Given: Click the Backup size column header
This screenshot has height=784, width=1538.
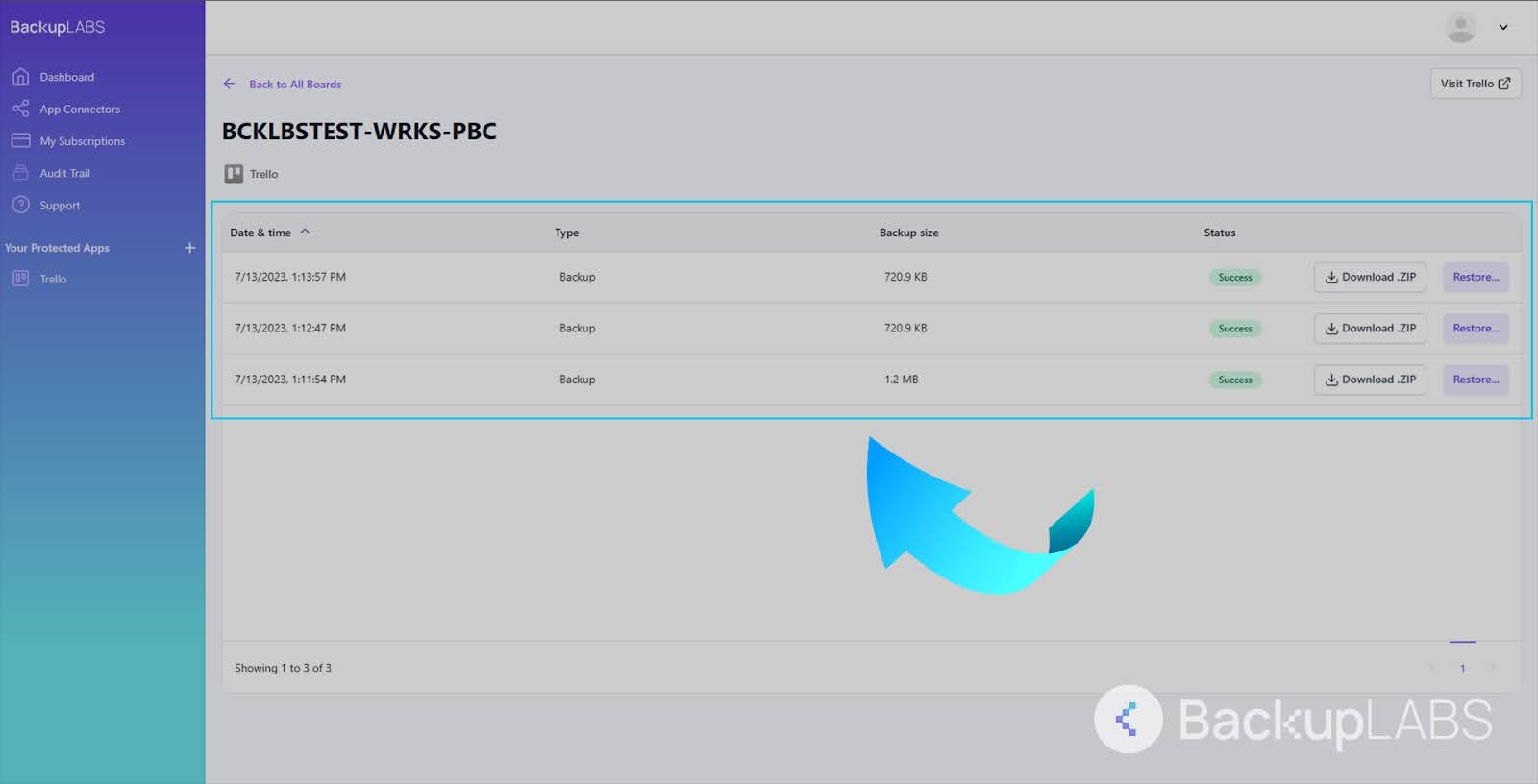Looking at the screenshot, I should click(908, 233).
